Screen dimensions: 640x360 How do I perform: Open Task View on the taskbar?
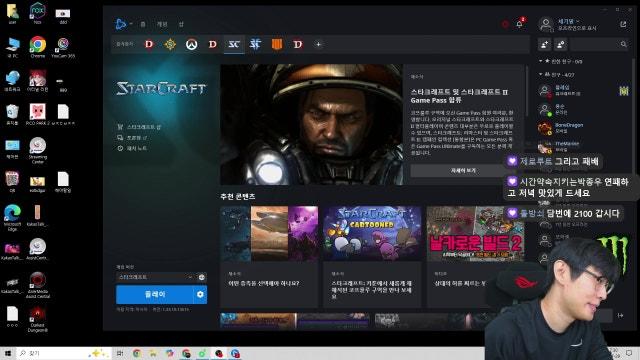[120, 353]
